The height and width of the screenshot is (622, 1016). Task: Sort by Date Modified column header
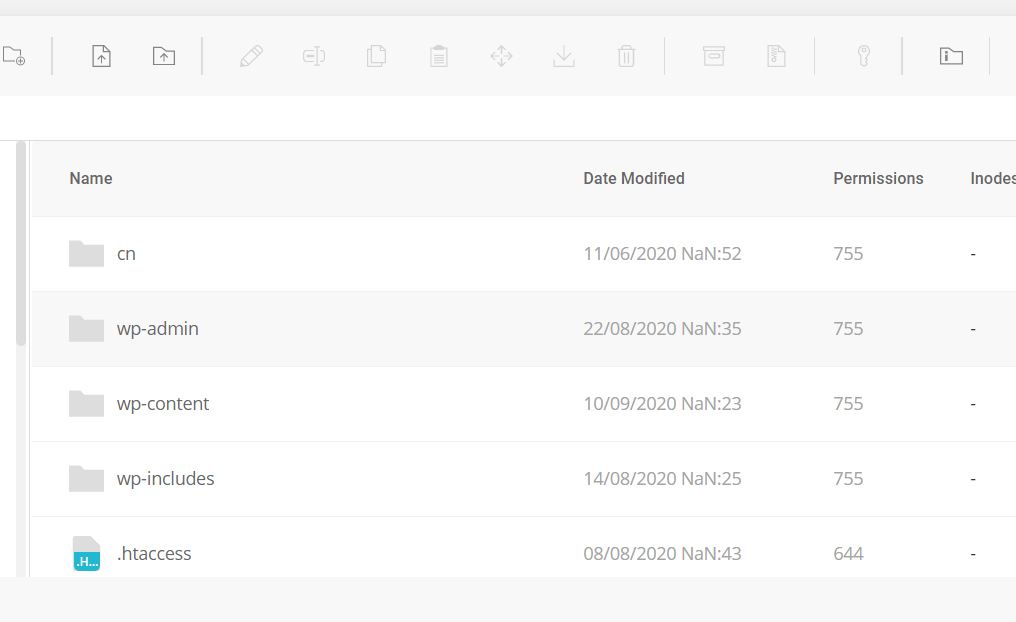pos(634,179)
